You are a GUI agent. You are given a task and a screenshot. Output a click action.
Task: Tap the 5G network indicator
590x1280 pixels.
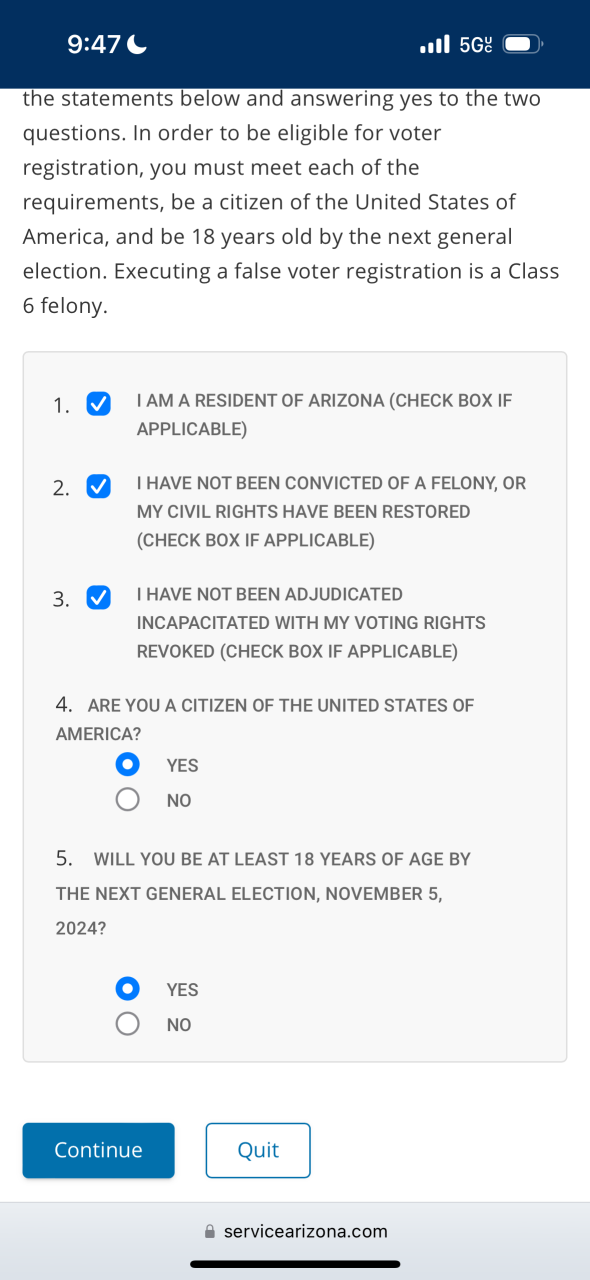tap(476, 45)
